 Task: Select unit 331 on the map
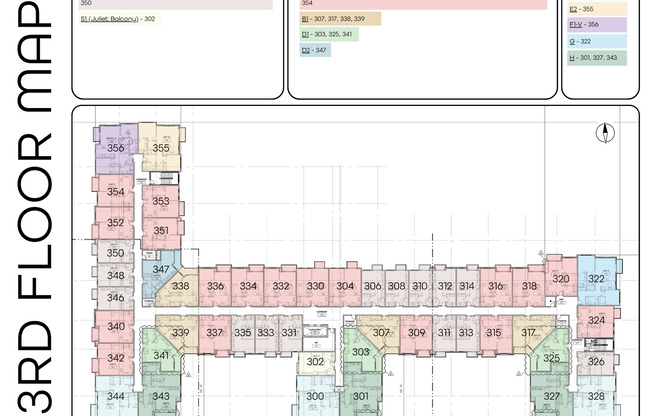point(289,333)
